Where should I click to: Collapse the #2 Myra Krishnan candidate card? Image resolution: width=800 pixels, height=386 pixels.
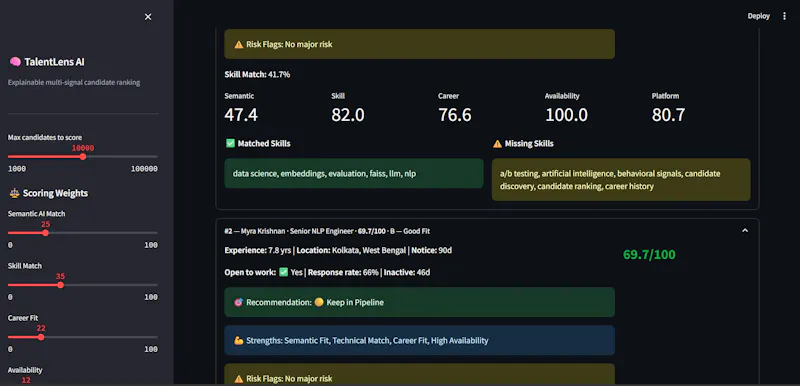pyautogui.click(x=745, y=231)
